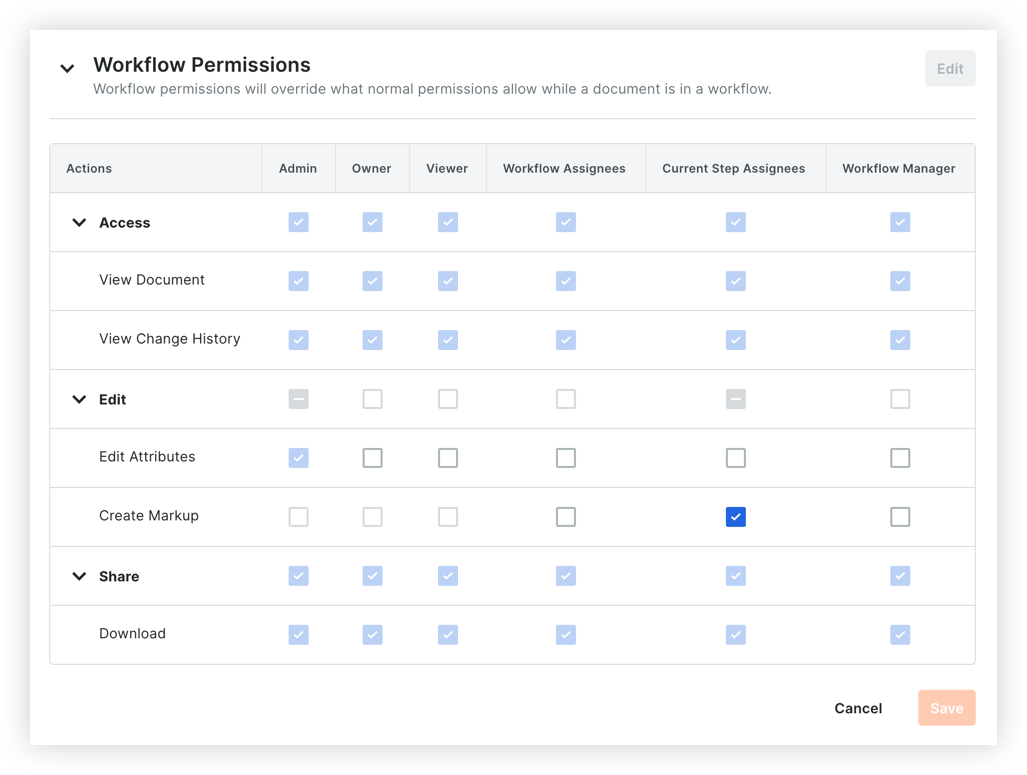Enable Viewer's Create Markup permission
Image resolution: width=1027 pixels, height=775 pixels.
[447, 517]
